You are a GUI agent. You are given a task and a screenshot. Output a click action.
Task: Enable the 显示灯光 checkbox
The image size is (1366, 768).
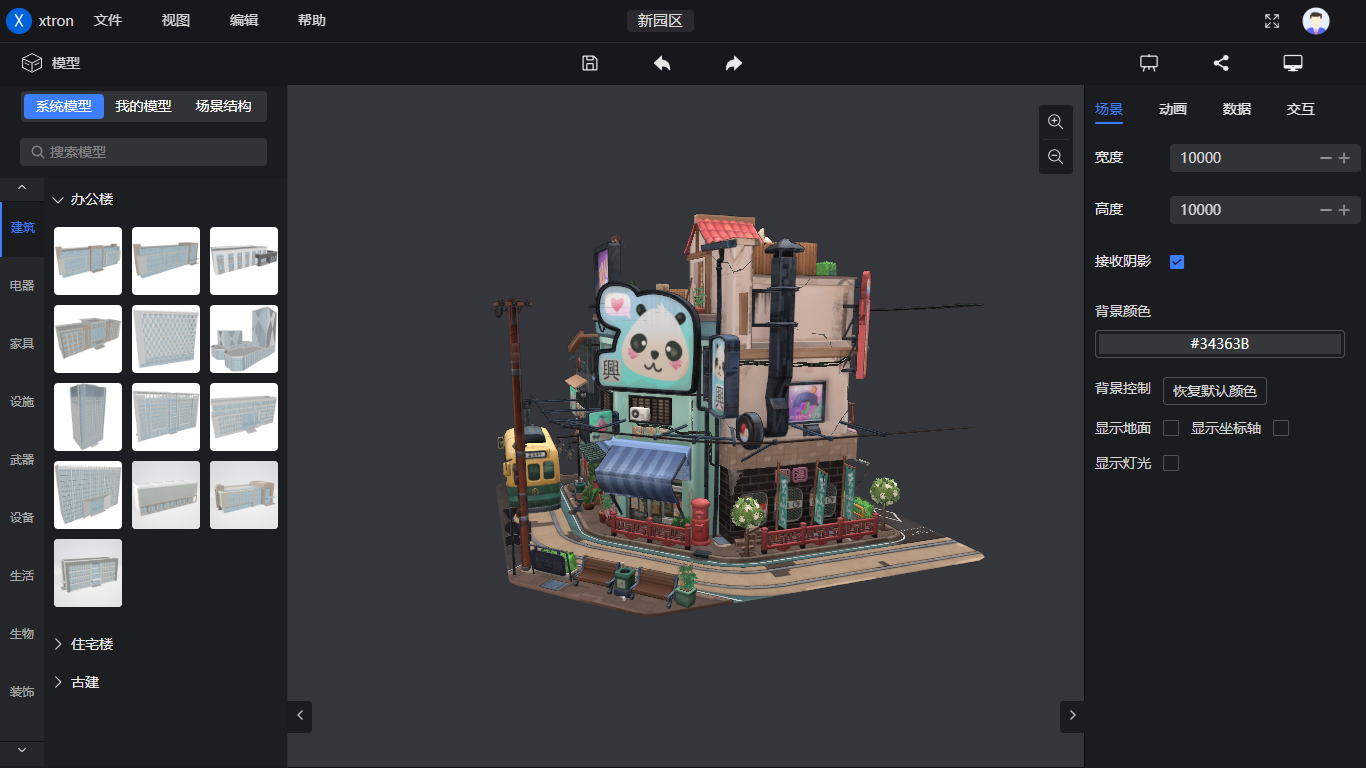pyautogui.click(x=1171, y=463)
